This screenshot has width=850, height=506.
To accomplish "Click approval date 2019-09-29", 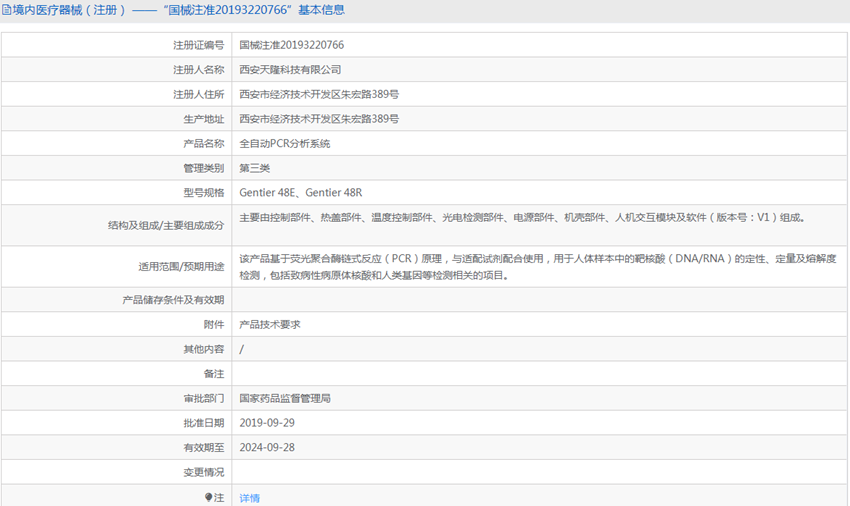I will 267,422.
